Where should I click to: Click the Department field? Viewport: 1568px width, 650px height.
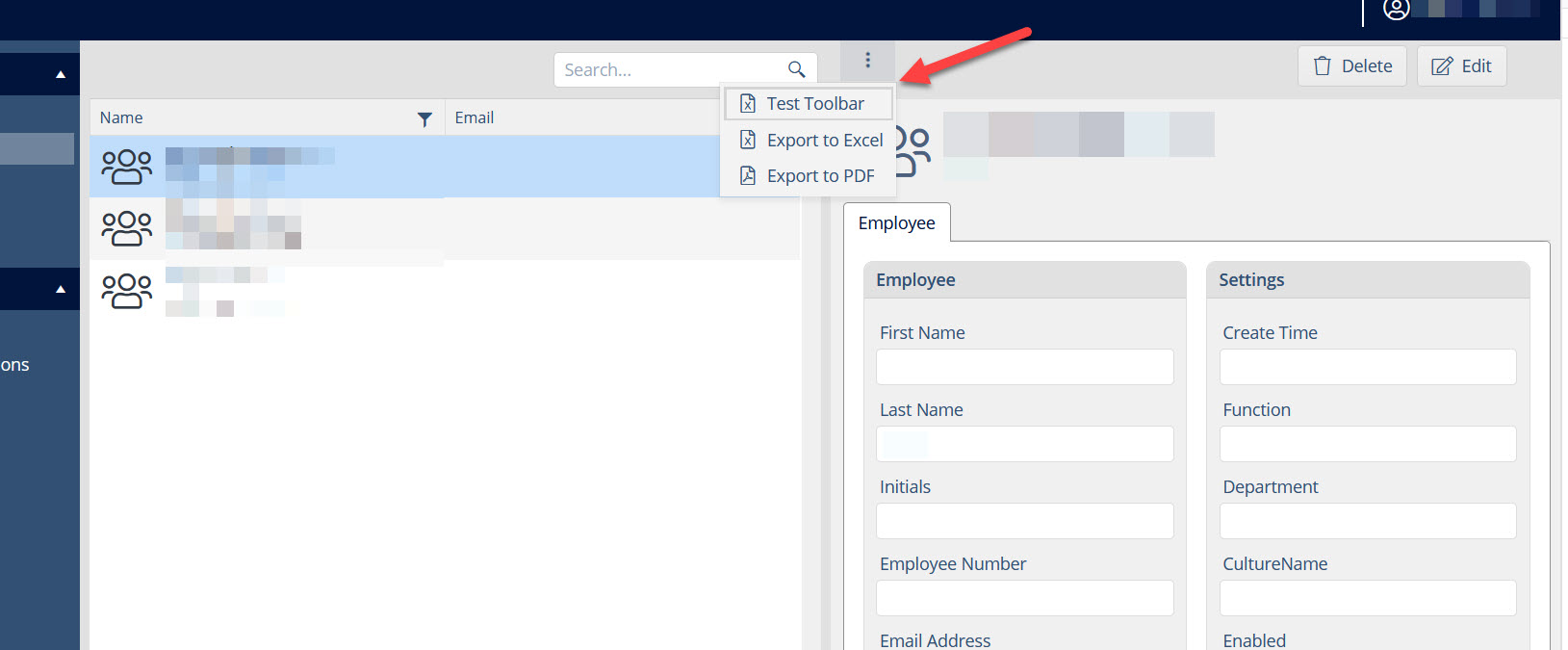(1368, 521)
